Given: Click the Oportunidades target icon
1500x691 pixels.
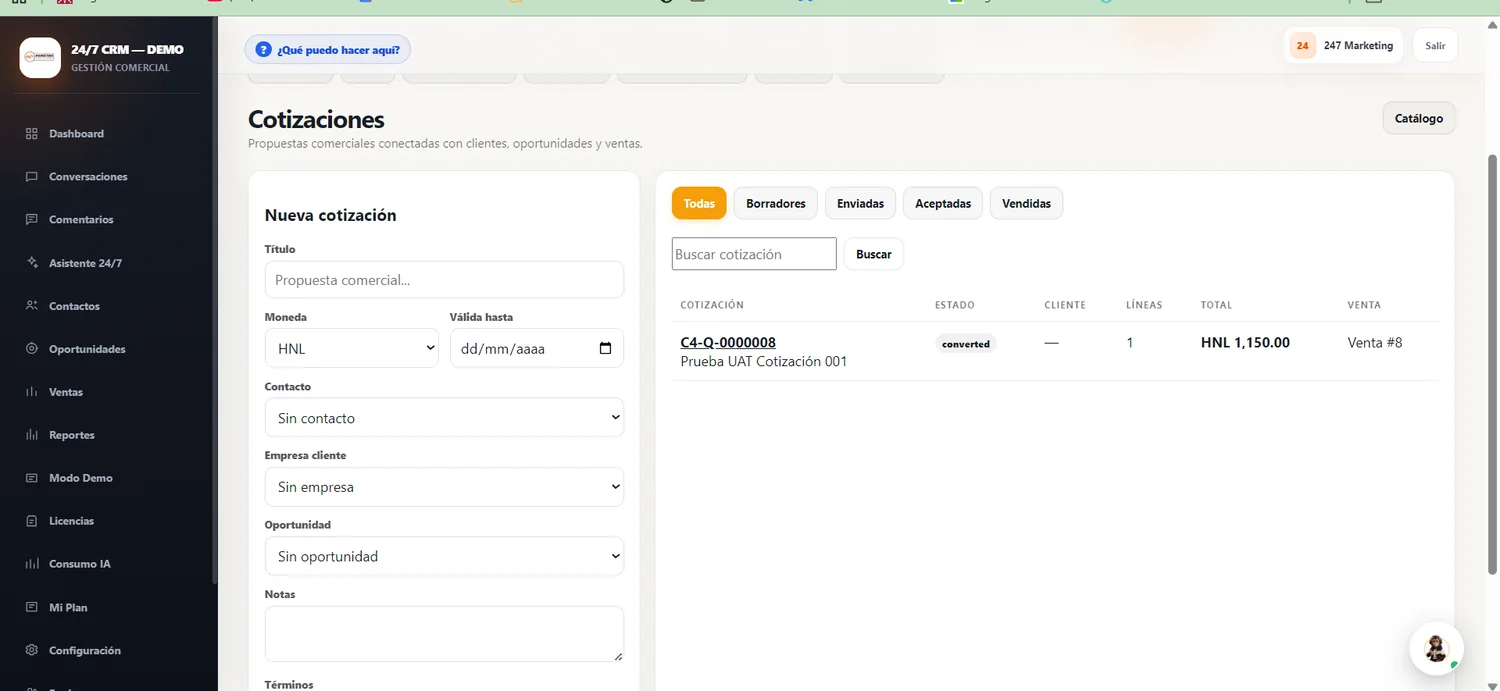Looking at the screenshot, I should point(31,349).
